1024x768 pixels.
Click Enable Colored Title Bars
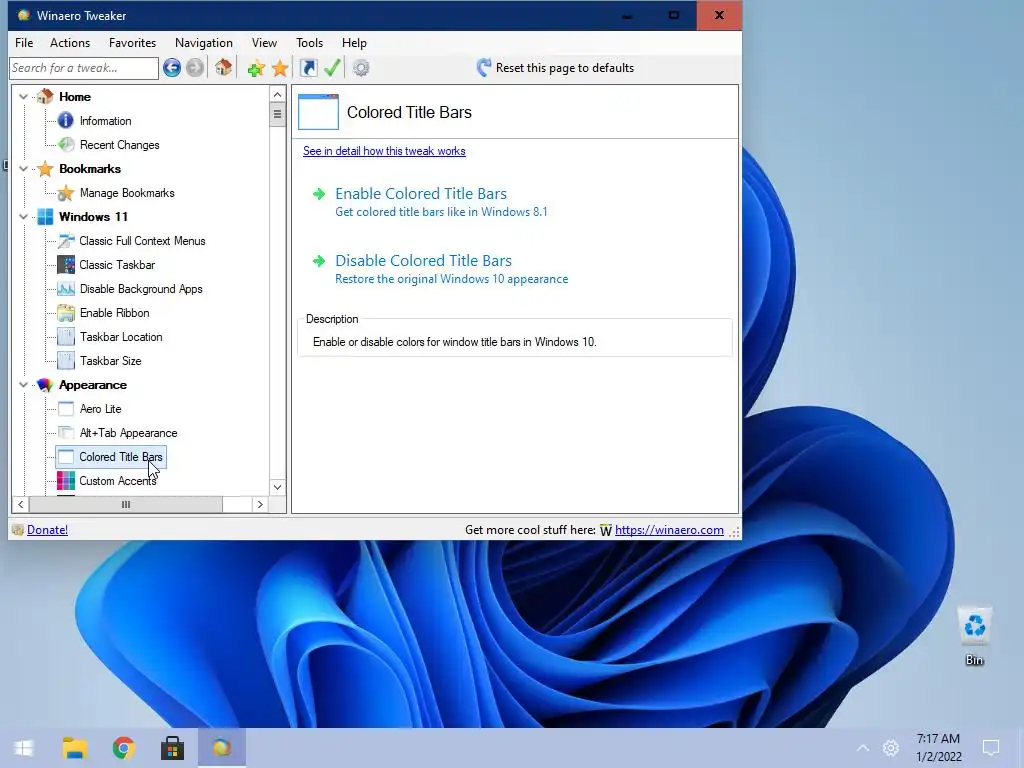tap(421, 194)
